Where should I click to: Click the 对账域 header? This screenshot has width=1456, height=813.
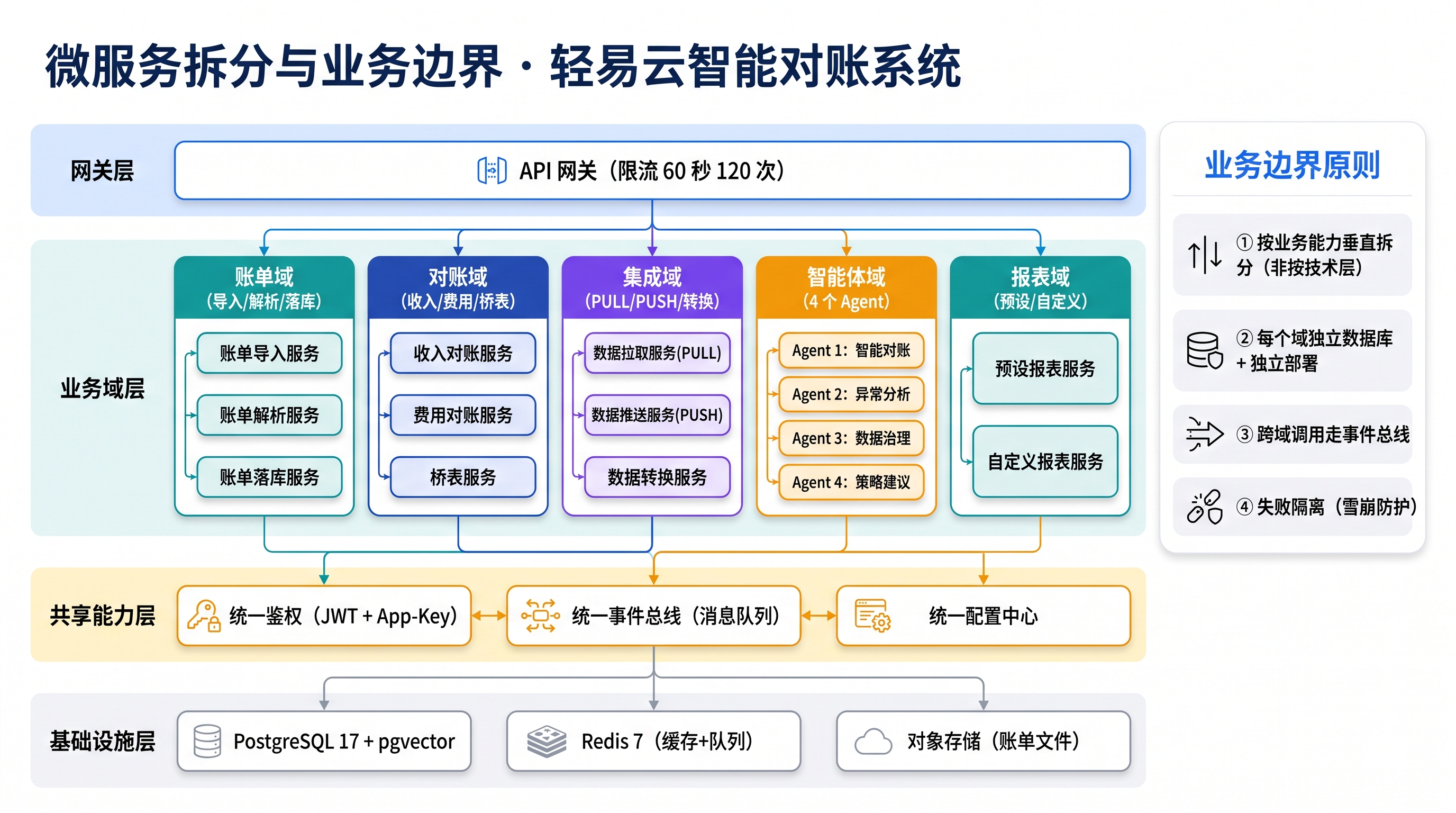[x=458, y=288]
